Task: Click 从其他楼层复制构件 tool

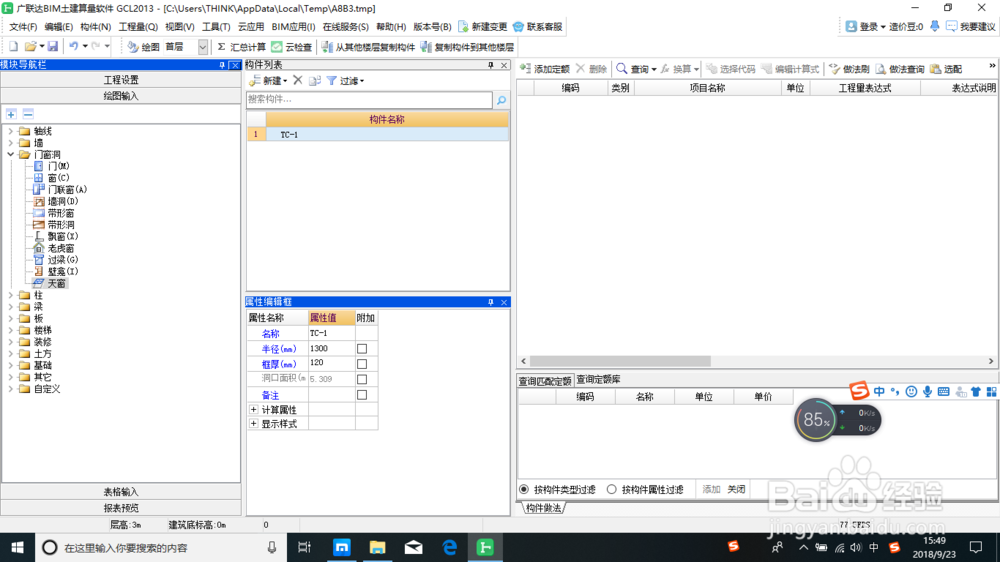Action: click(x=368, y=47)
